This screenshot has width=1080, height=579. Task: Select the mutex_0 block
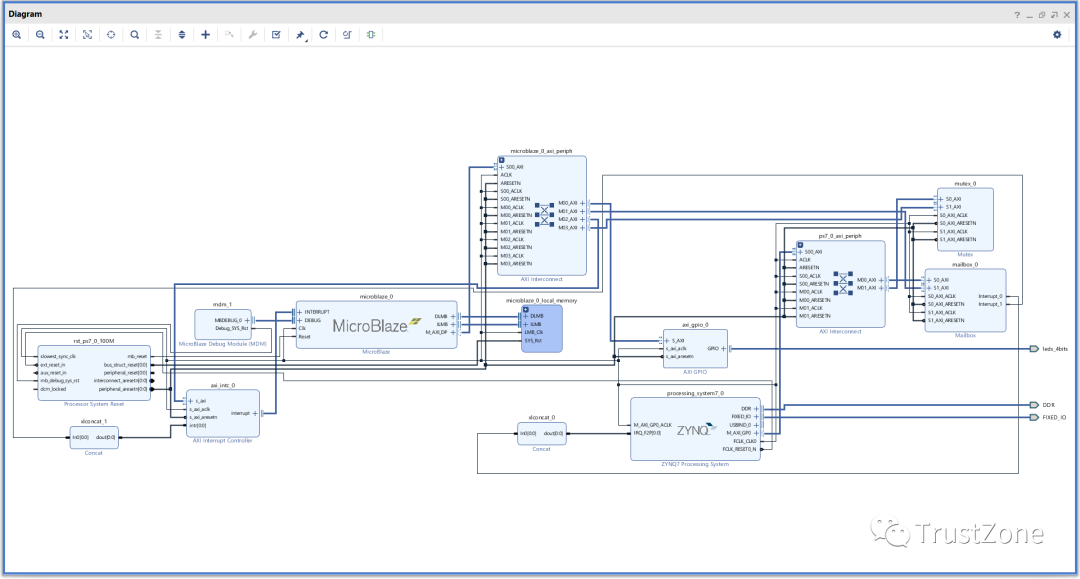[965, 220]
